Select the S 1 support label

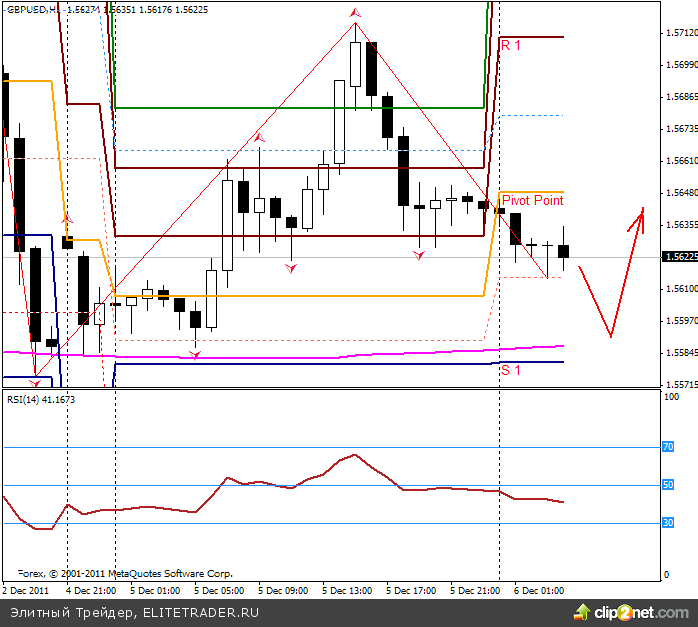(x=511, y=370)
